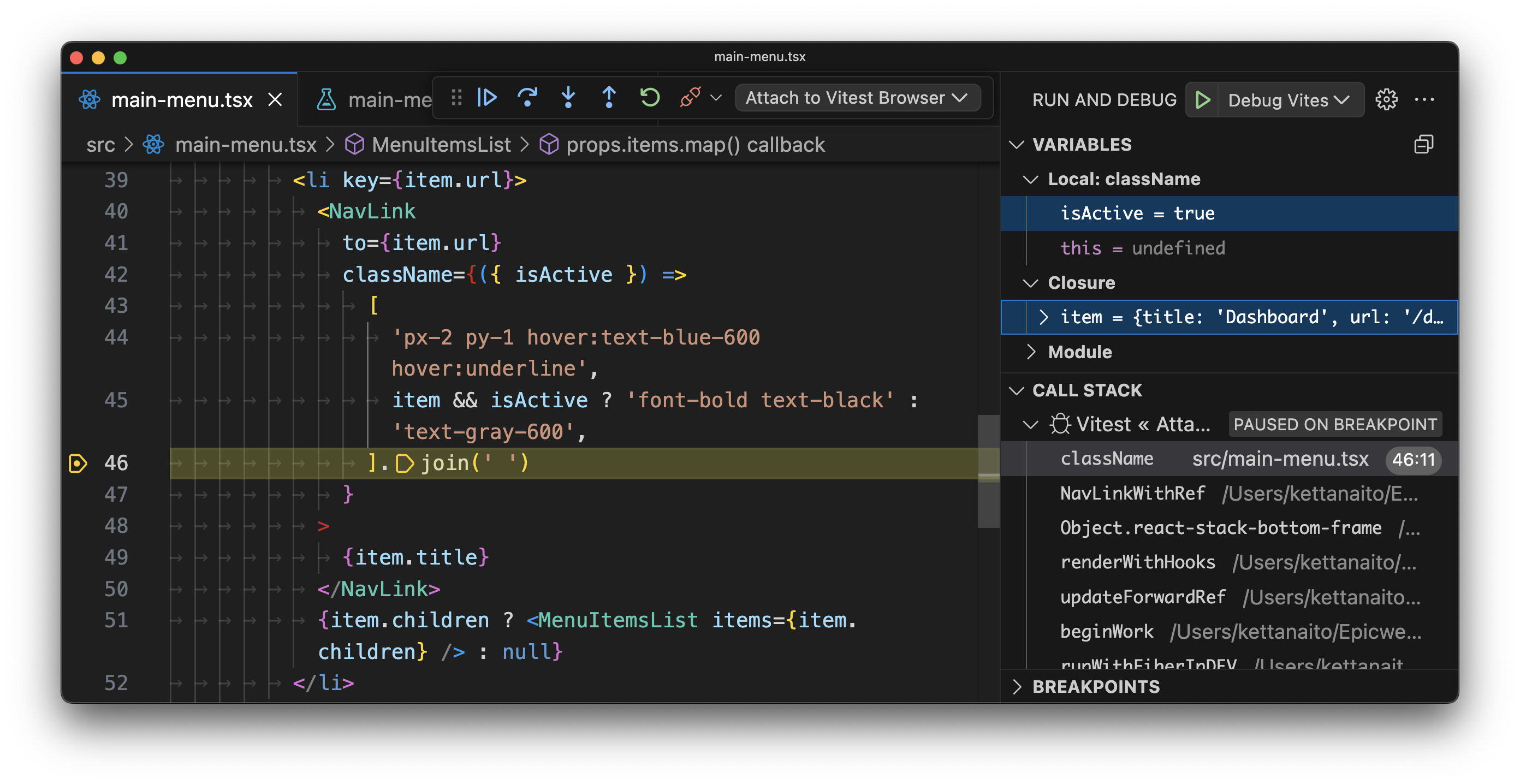Image resolution: width=1520 pixels, height=784 pixels.
Task: Open Attach to Vitest Browser session dropdown
Action: coord(857,98)
